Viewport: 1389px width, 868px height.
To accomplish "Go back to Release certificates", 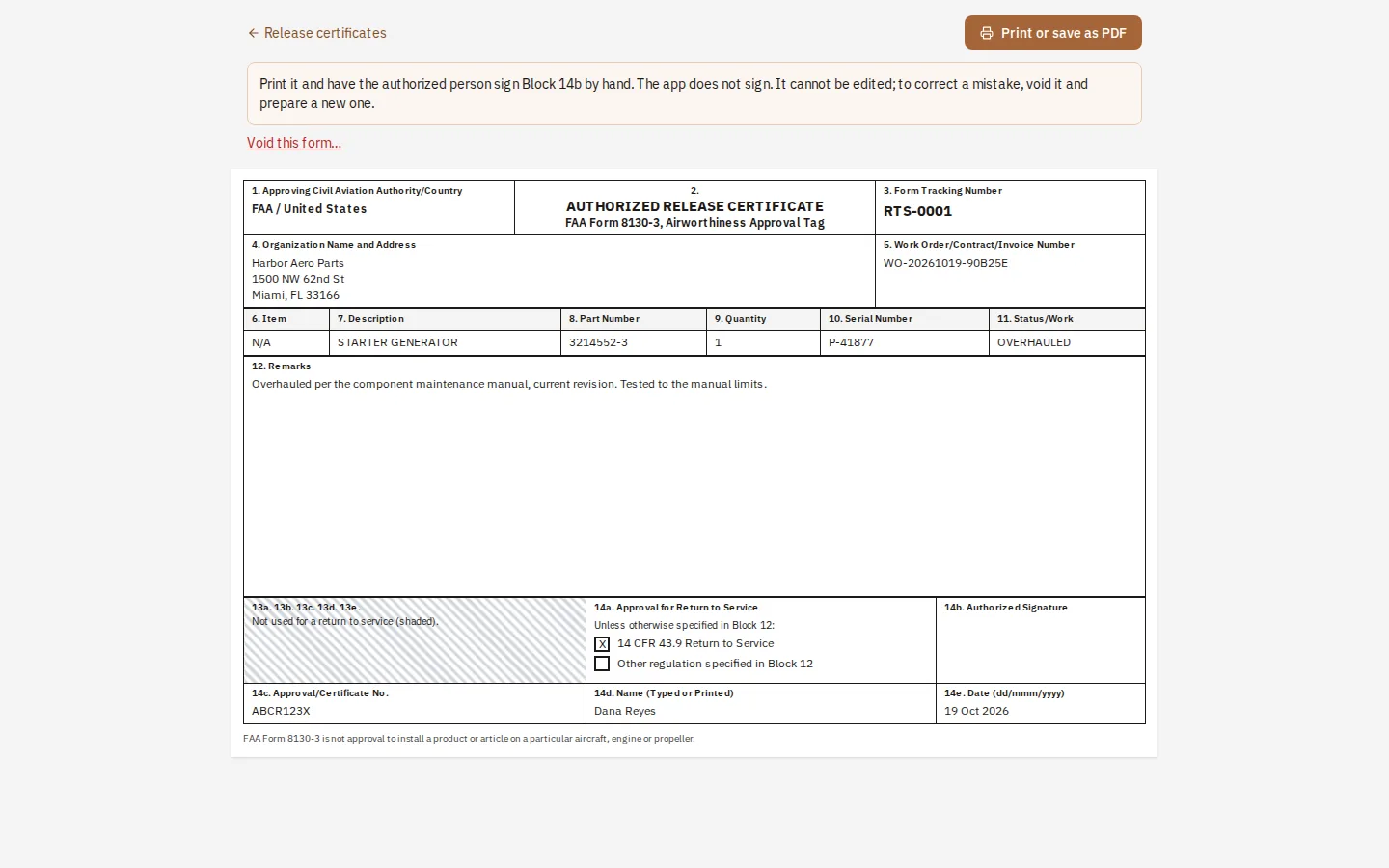I will tap(317, 33).
